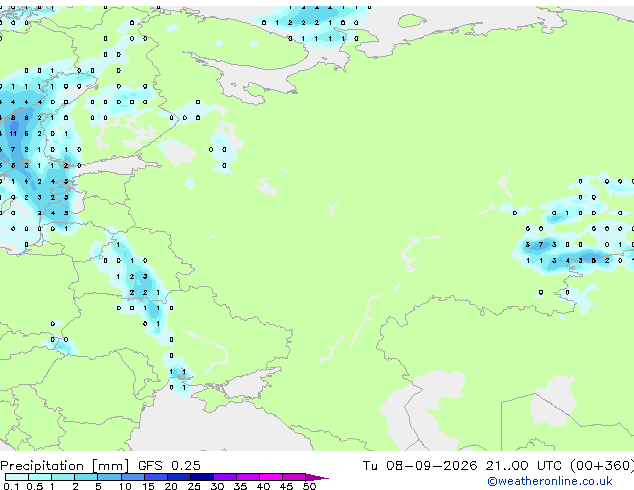This screenshot has height=490, width=634.
Task: Pick the 30–35 mm purple legend swatch
Action: pos(224,477)
